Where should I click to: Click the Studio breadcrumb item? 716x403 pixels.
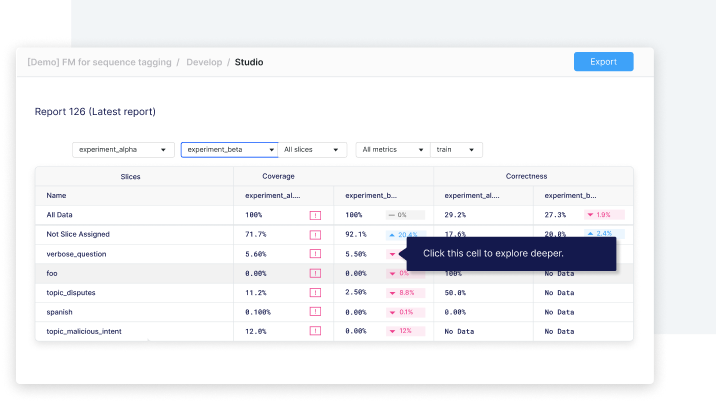pyautogui.click(x=249, y=62)
